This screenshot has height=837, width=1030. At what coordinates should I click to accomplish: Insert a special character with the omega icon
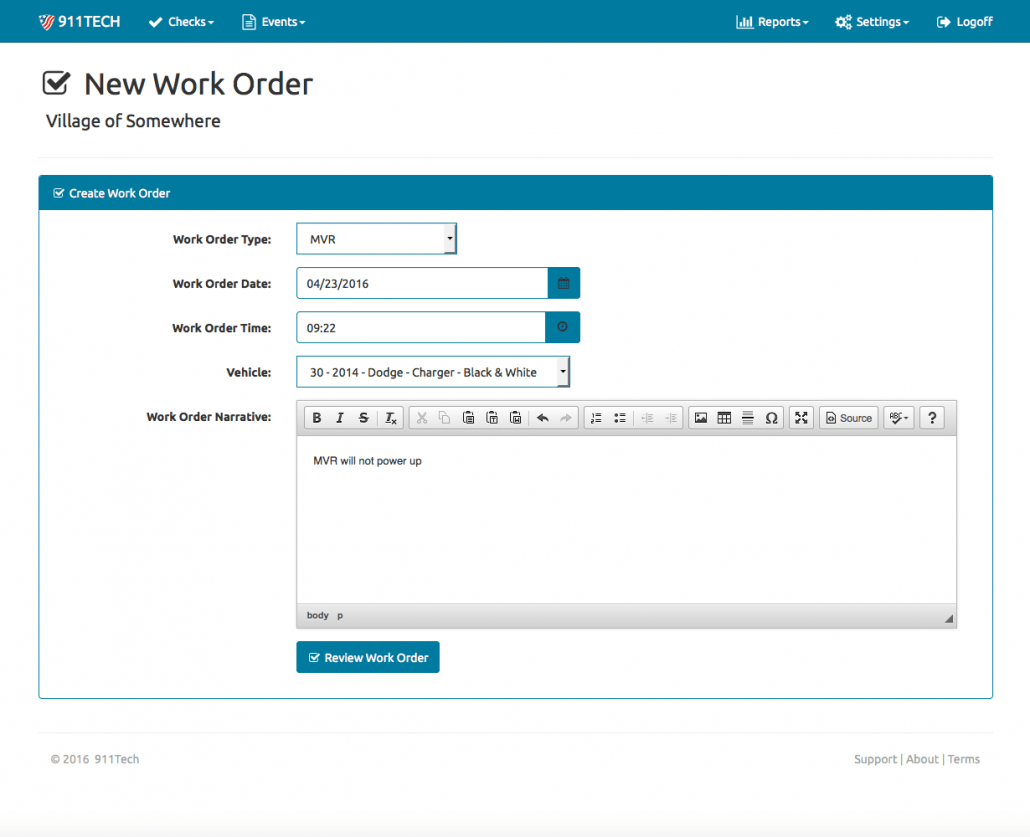pos(771,418)
